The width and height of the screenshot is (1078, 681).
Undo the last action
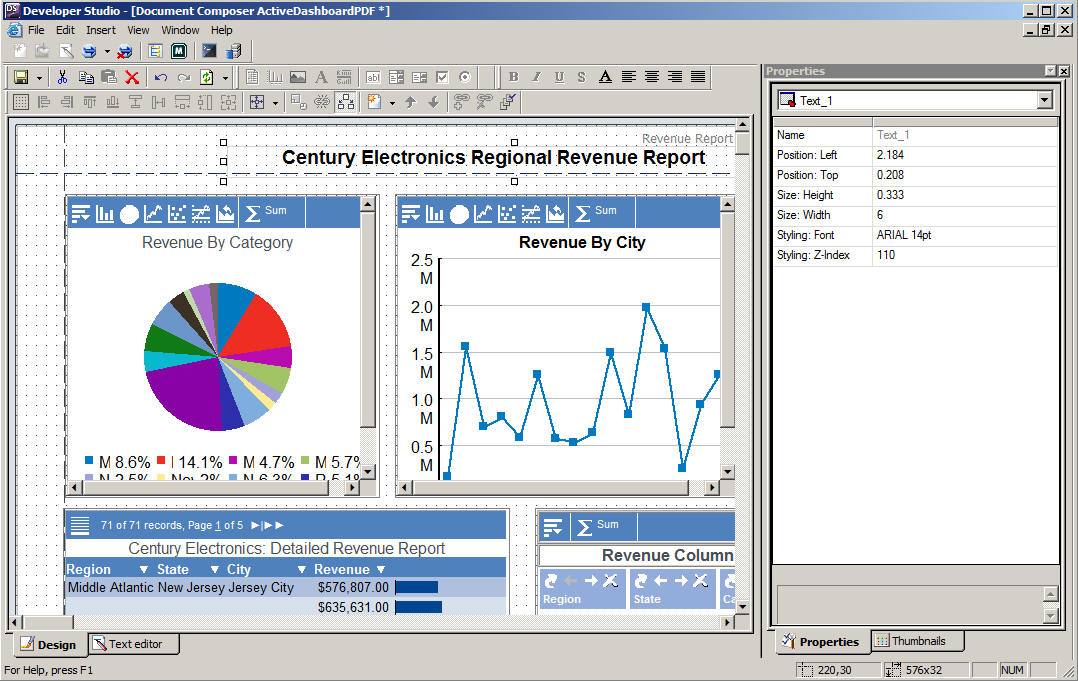click(161, 77)
